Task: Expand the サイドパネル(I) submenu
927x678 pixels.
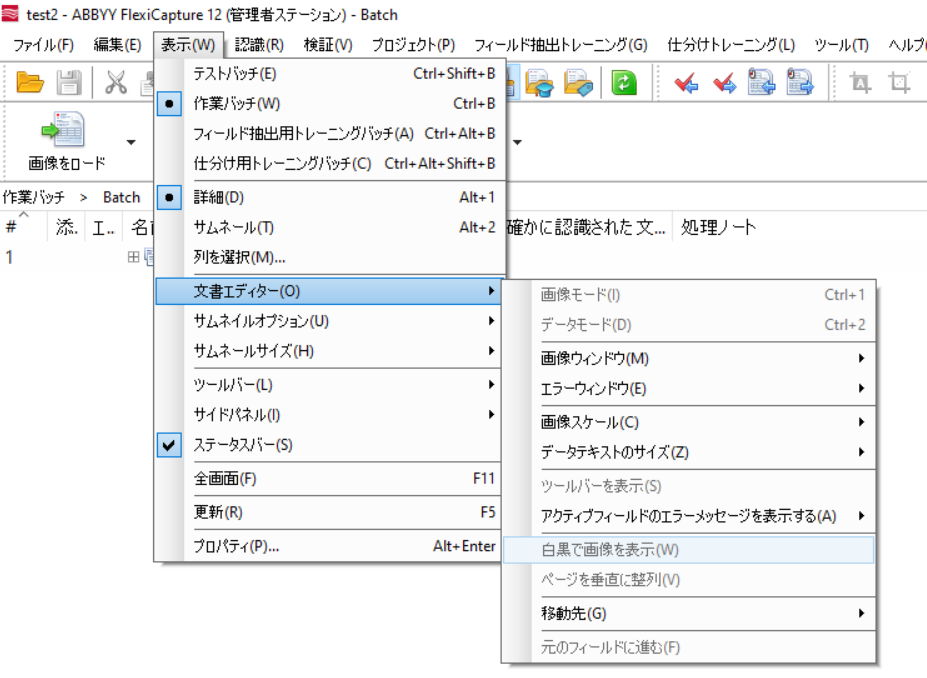Action: point(328,414)
